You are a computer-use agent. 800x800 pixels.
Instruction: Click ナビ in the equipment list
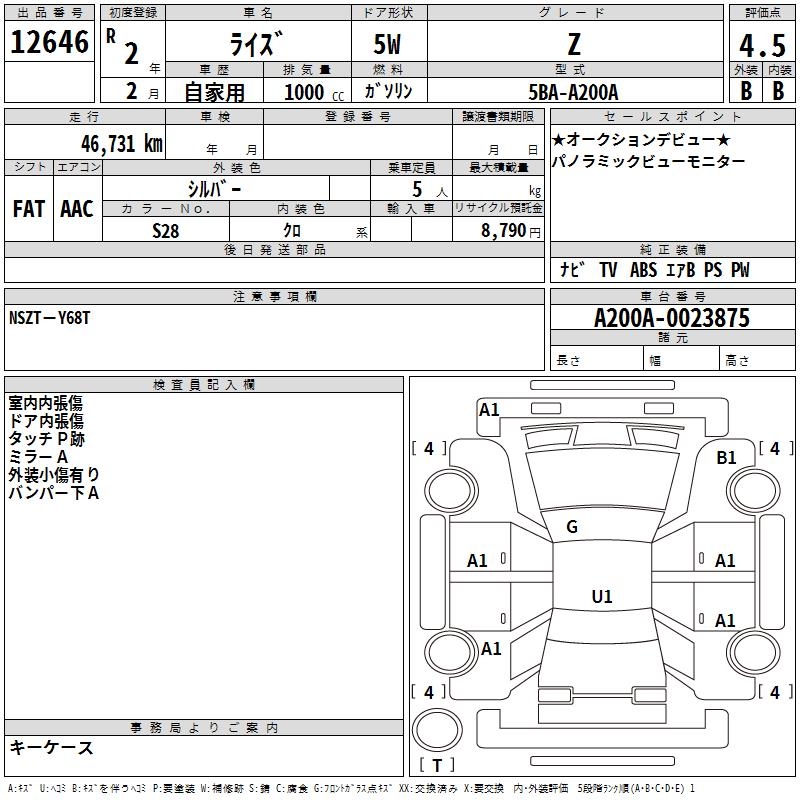[572, 269]
